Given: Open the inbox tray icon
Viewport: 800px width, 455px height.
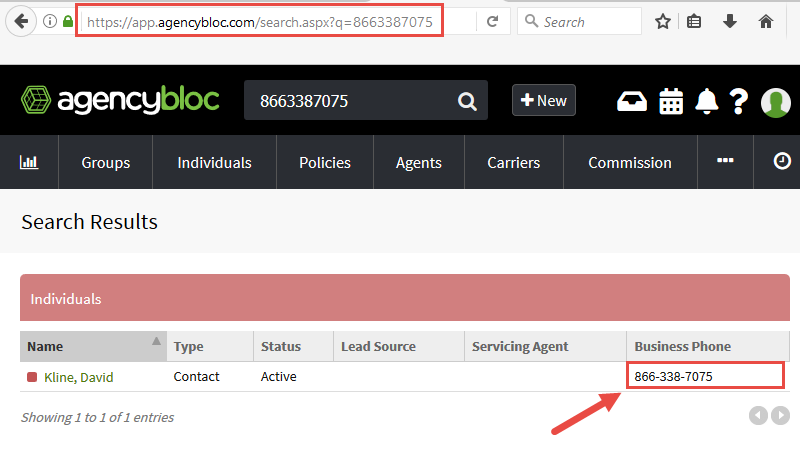Looking at the screenshot, I should point(632,101).
